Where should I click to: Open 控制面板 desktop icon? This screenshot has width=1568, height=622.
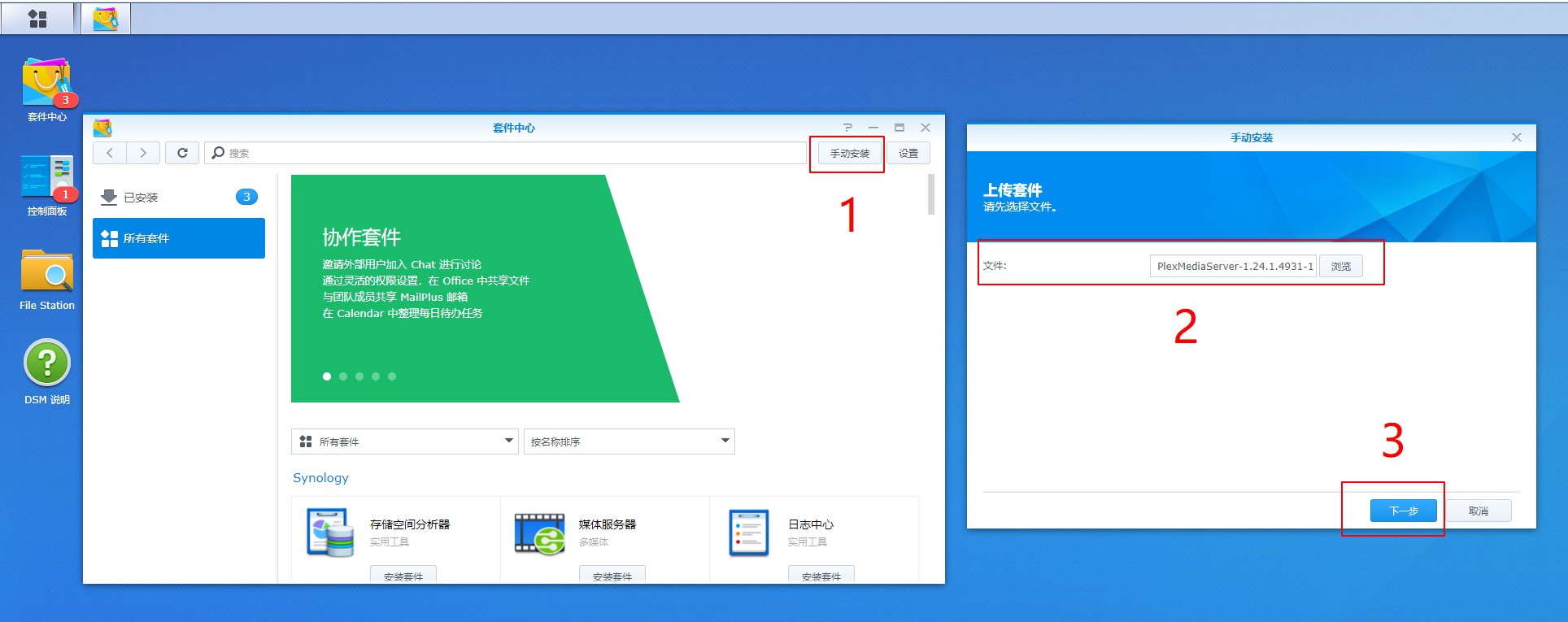pyautogui.click(x=47, y=179)
